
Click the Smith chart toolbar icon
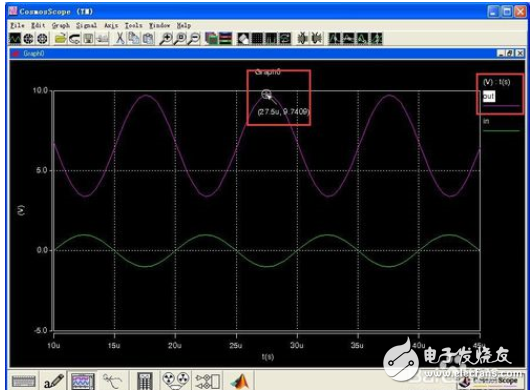[42, 39]
